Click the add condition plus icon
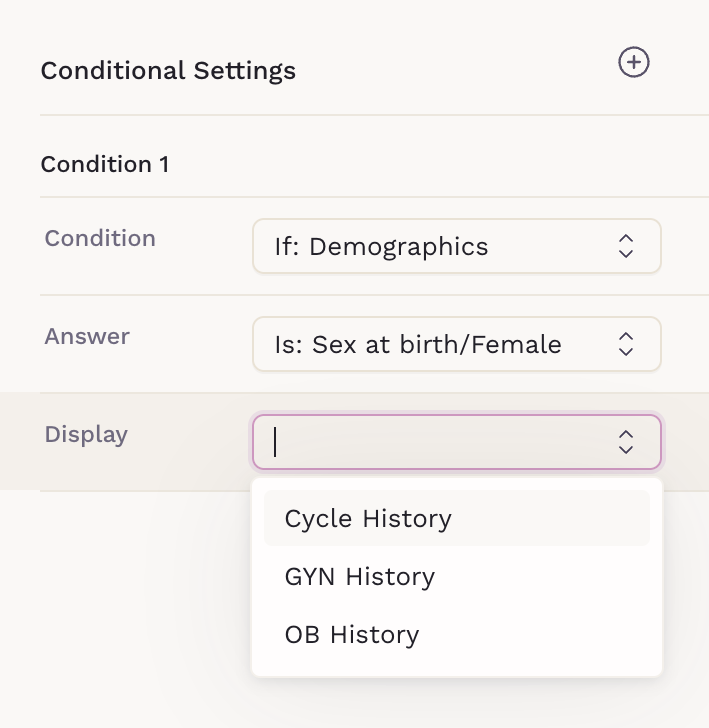Screen dimensions: 709x728 634,63
